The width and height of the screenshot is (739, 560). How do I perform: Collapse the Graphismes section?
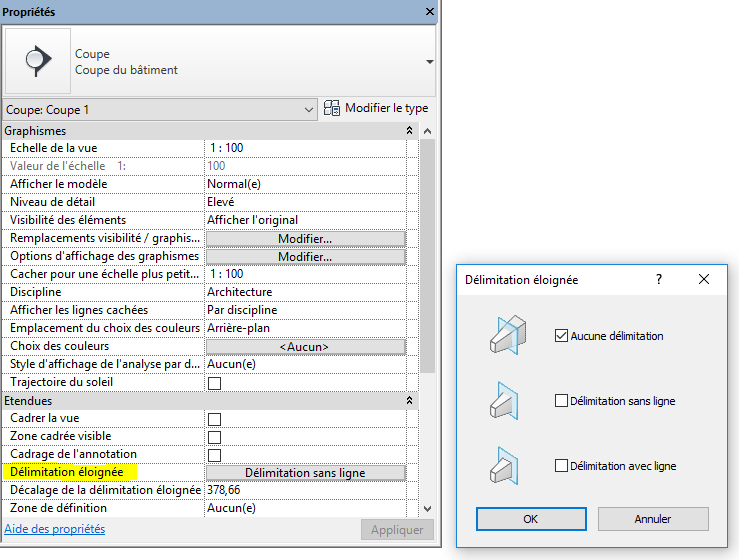409,131
